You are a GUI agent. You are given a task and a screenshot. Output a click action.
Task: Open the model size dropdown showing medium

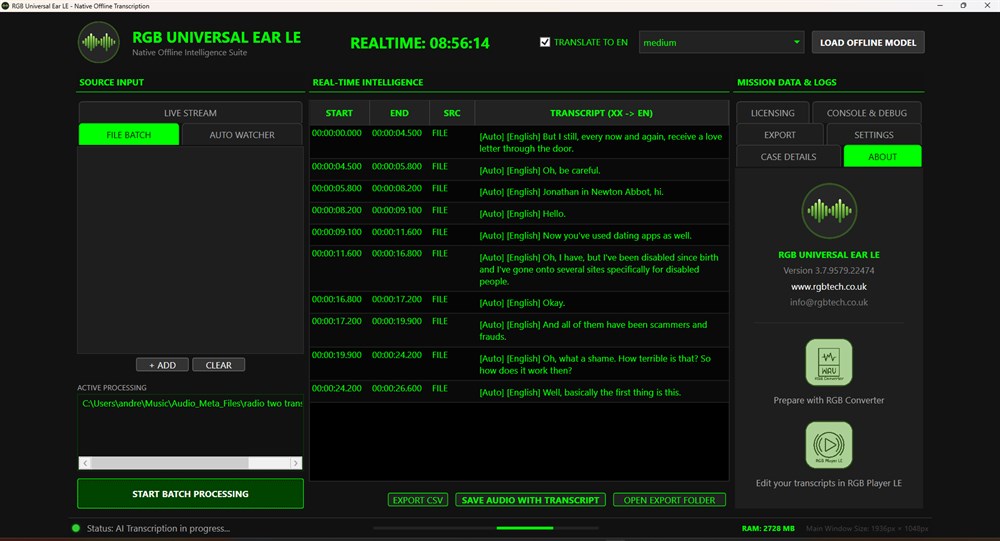[x=721, y=43]
